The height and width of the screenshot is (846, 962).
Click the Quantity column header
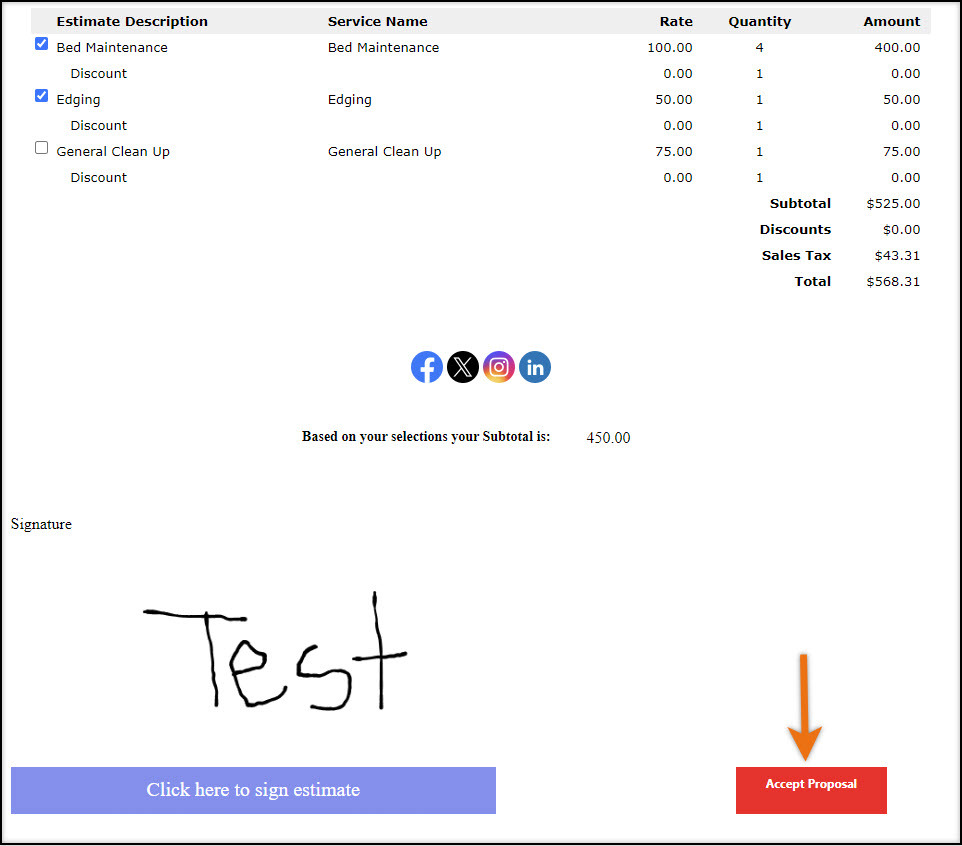coord(759,21)
